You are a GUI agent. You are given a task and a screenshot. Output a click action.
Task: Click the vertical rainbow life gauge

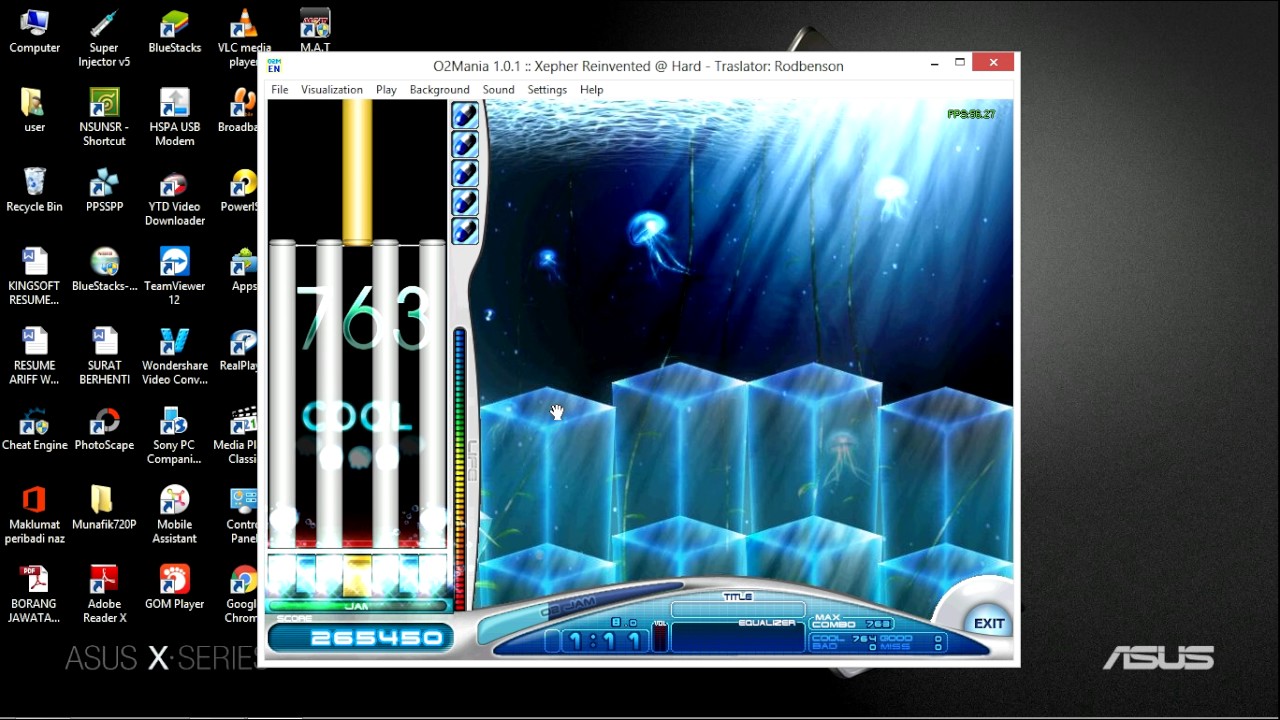[x=459, y=468]
